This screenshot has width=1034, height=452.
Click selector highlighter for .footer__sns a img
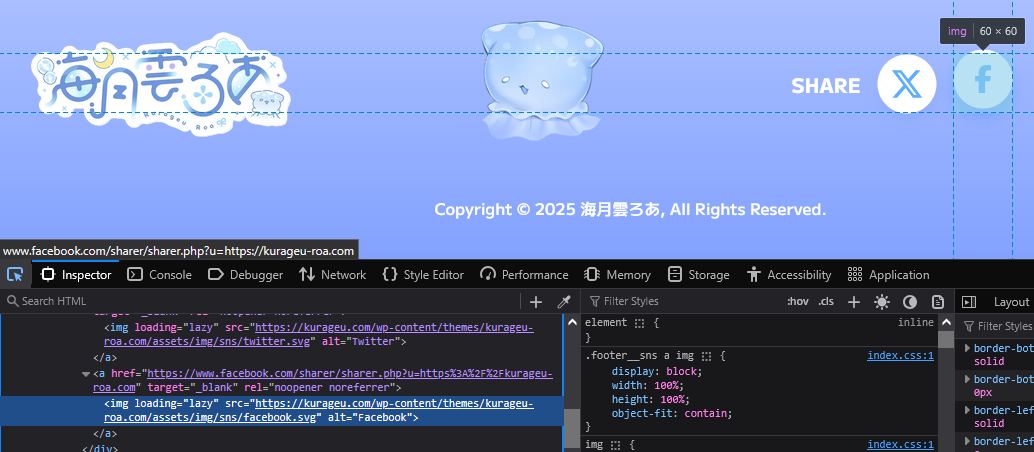[707, 356]
